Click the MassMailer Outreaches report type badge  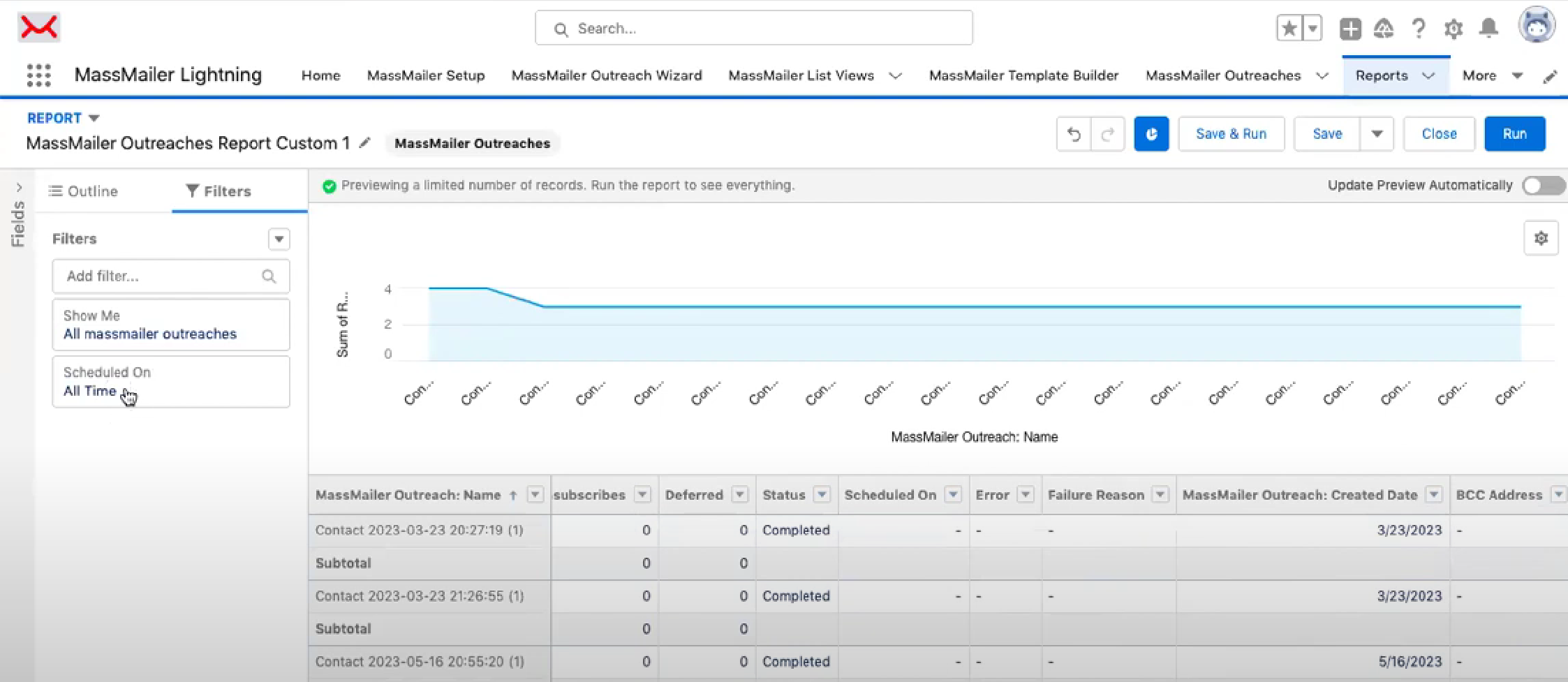pos(472,143)
